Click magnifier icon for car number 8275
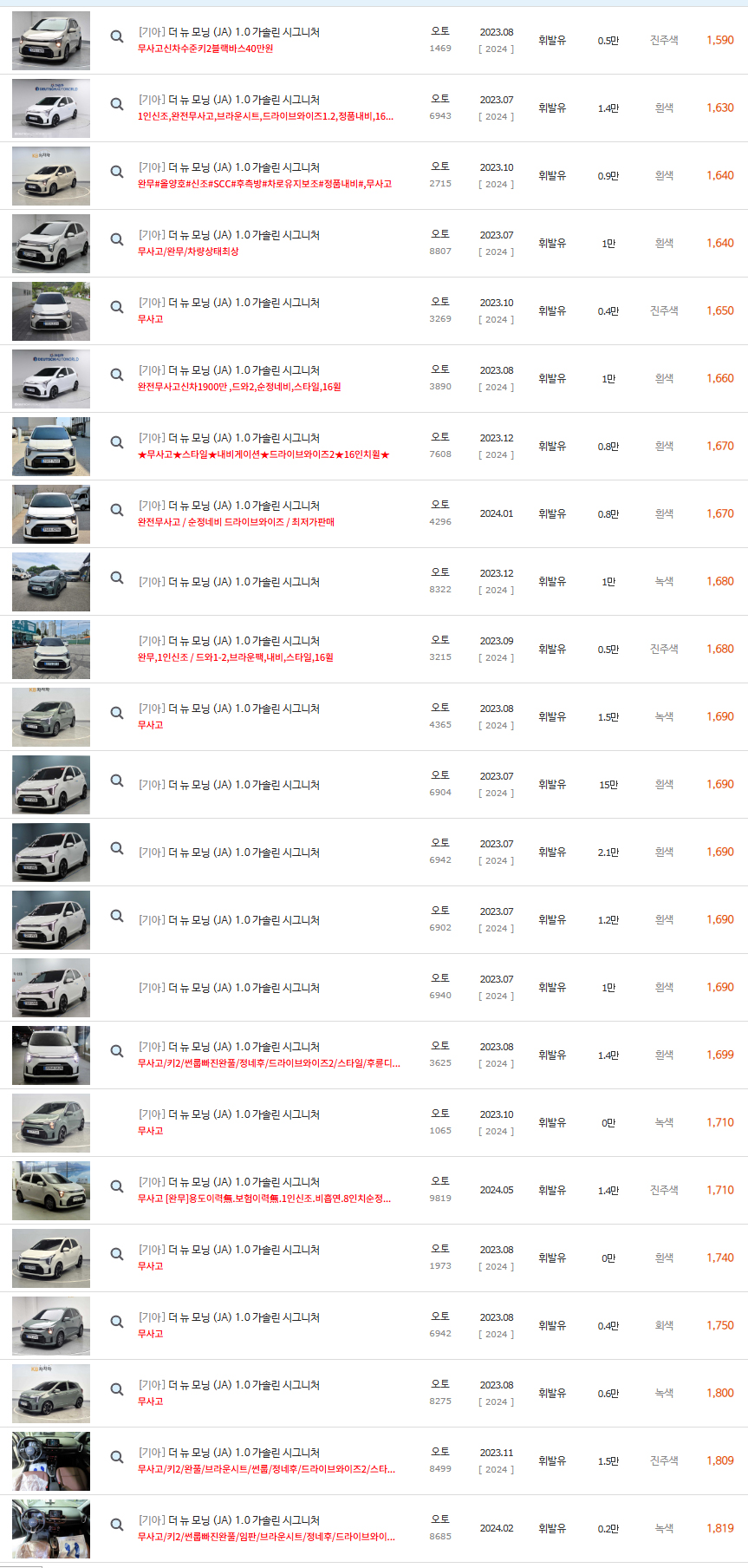This screenshot has height=1568, width=748. click(117, 1389)
